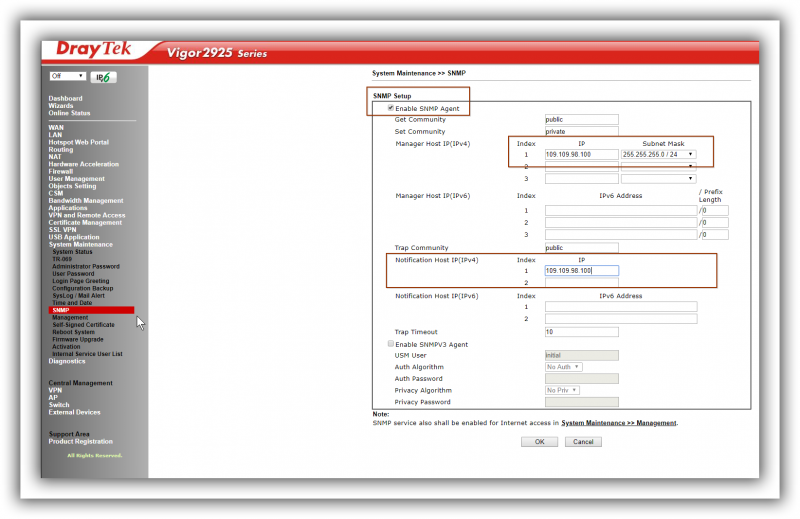Image resolution: width=800 pixels, height=519 pixels.
Task: Open Subnet Mask dropdown for index 1
Action: [x=659, y=154]
